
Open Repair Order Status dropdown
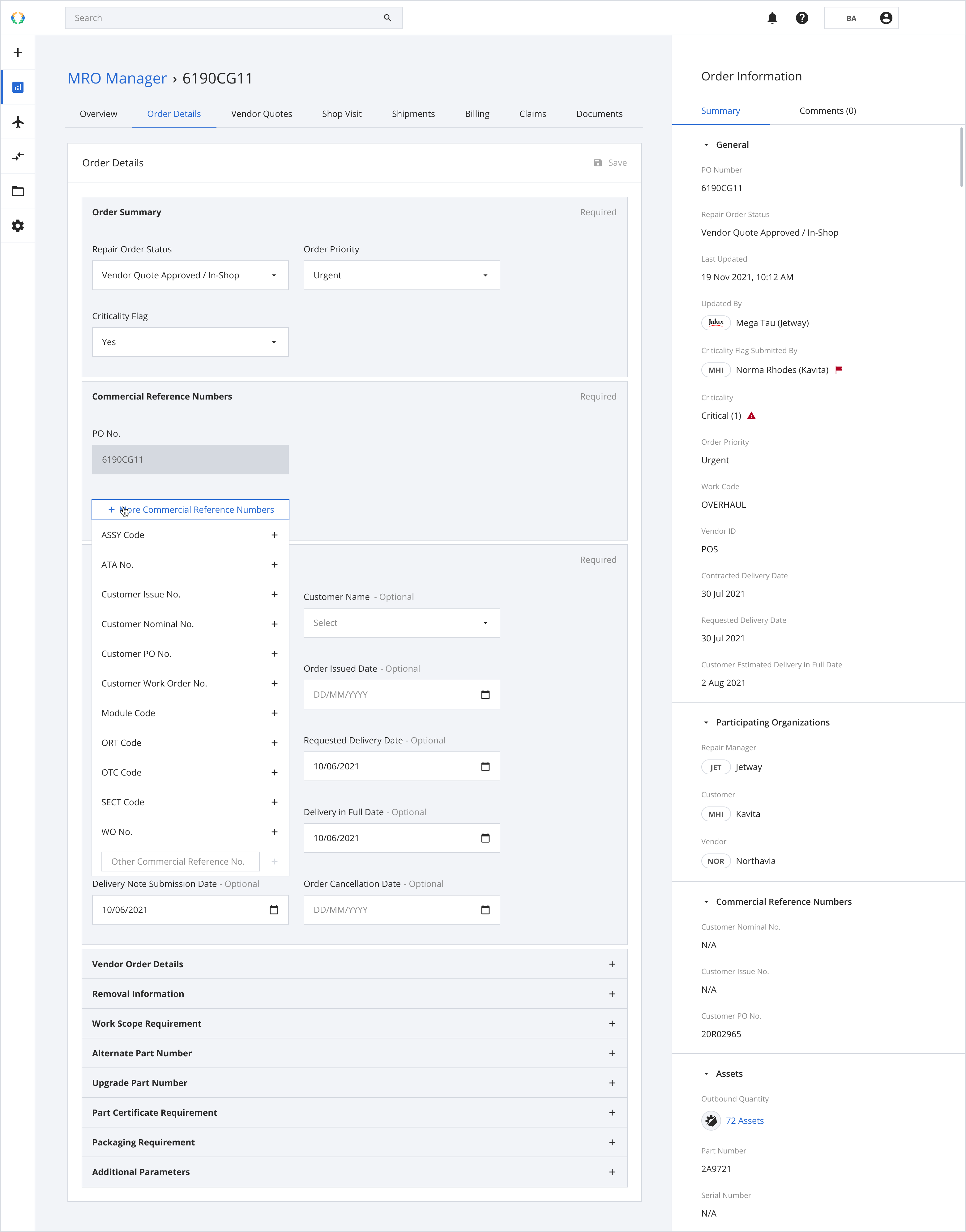pyautogui.click(x=190, y=276)
